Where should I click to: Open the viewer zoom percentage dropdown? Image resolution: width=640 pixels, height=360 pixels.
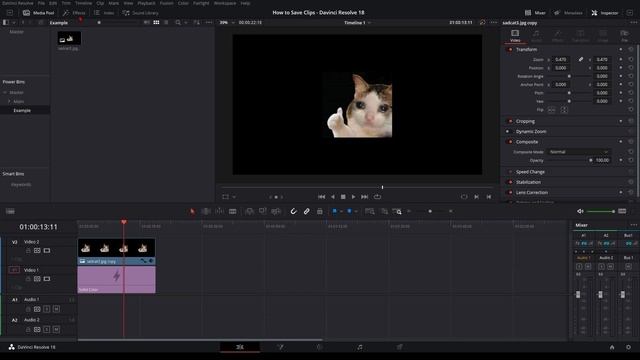227,22
